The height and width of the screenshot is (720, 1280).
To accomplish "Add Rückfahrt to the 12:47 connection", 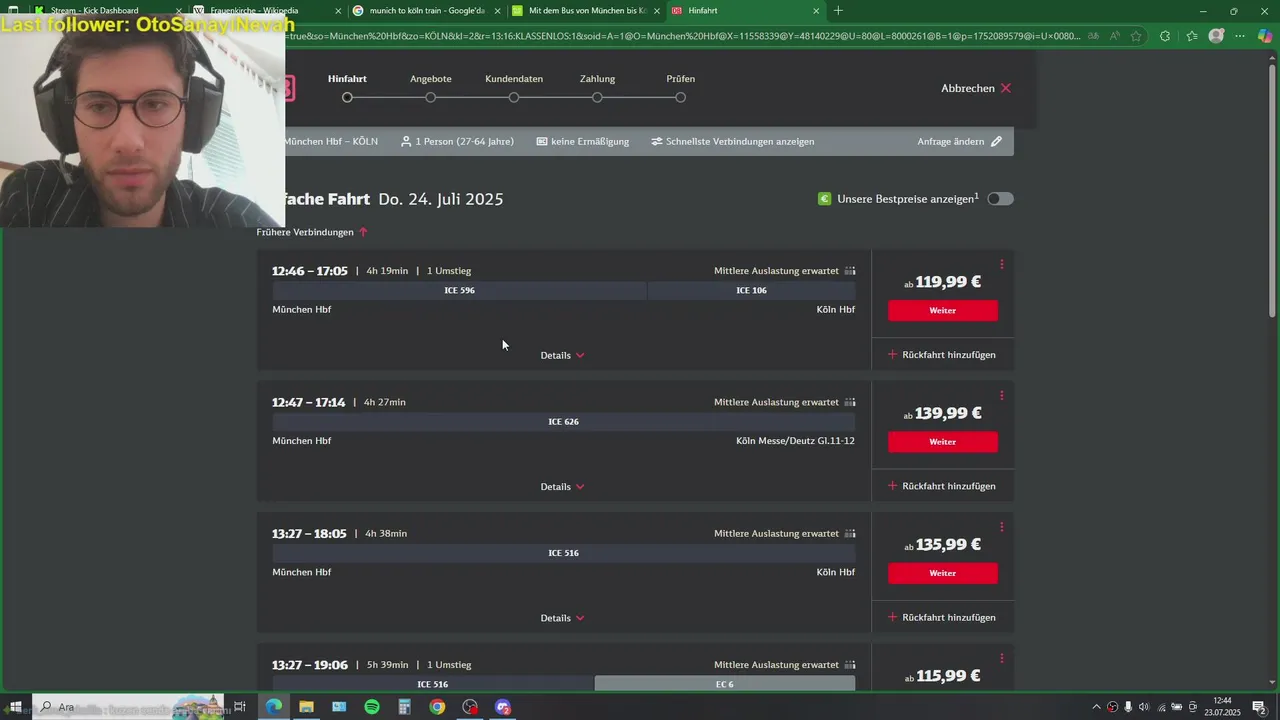I will [942, 486].
